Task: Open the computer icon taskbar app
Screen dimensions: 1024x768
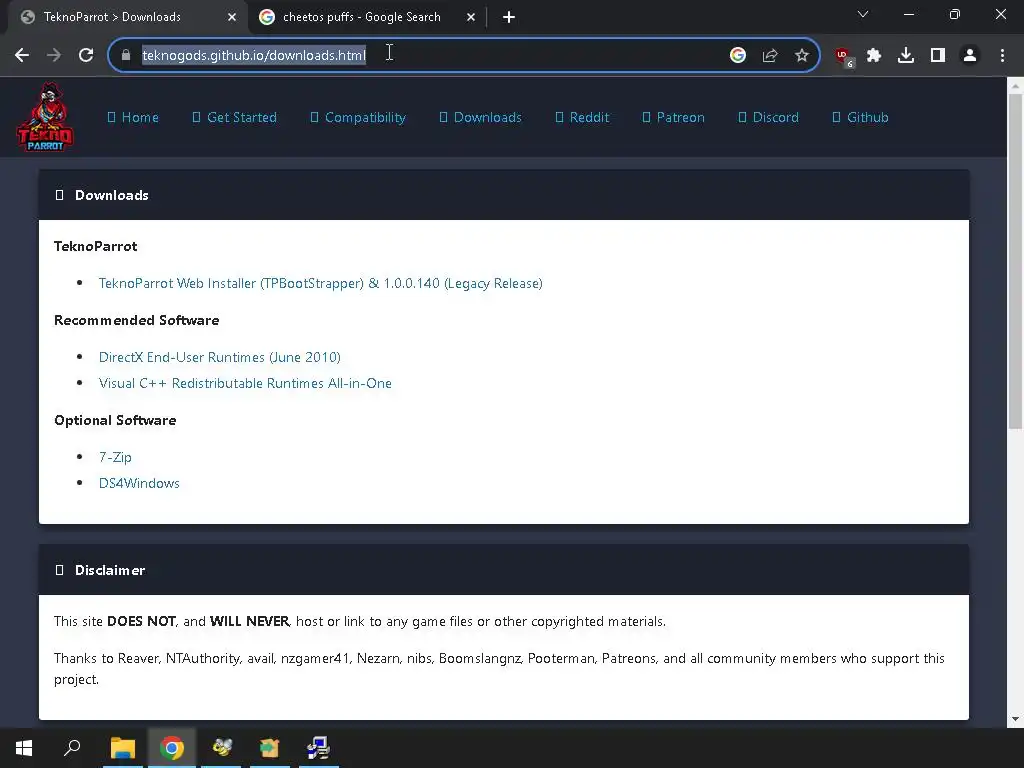Action: pyautogui.click(x=319, y=748)
